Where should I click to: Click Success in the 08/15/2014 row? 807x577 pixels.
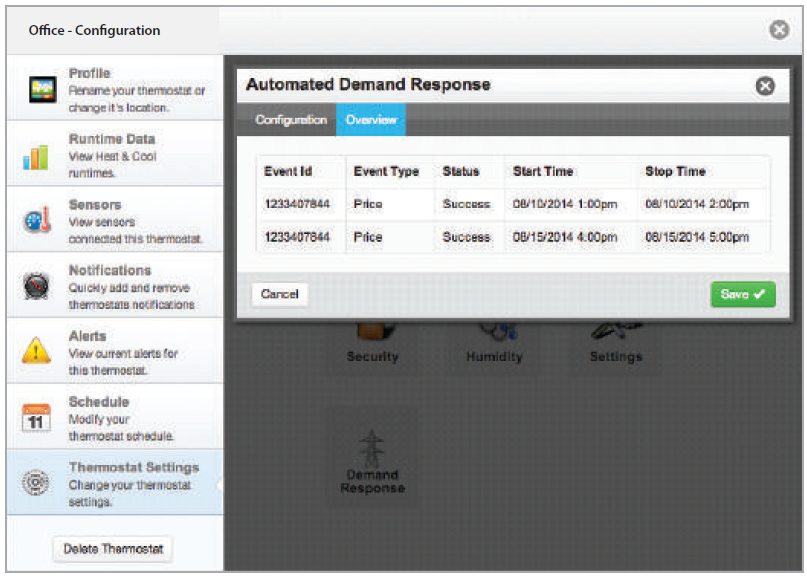466,237
